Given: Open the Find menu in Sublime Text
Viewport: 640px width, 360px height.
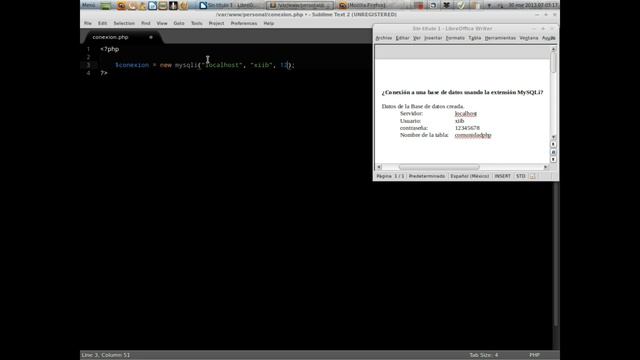Looking at the screenshot, I should point(146,23).
